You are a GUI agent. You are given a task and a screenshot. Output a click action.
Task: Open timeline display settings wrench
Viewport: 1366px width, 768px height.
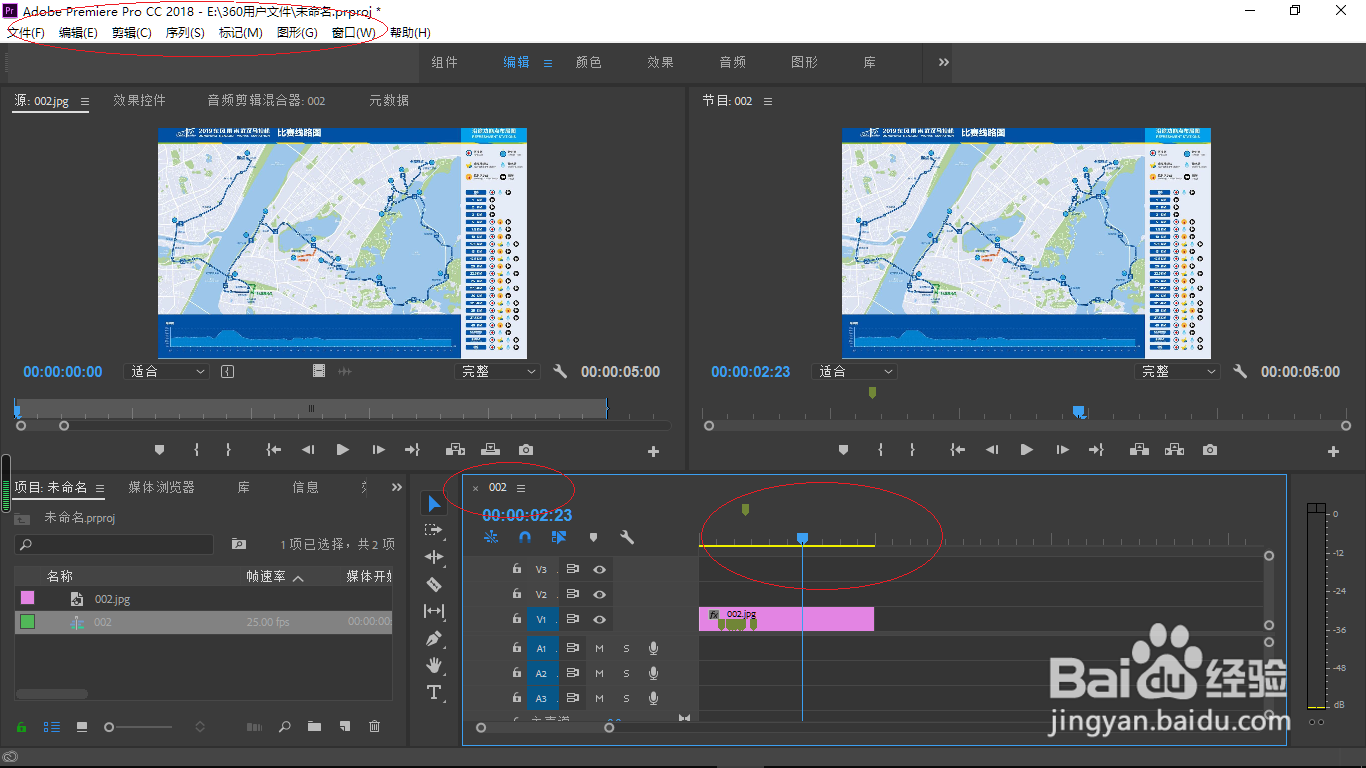point(627,537)
